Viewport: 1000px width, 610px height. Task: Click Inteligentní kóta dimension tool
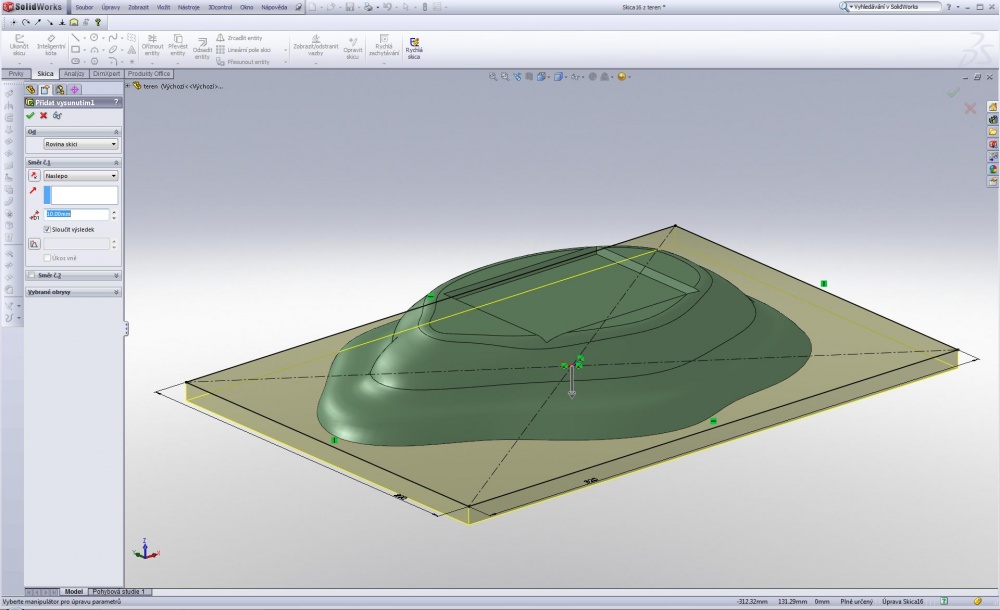click(x=51, y=46)
